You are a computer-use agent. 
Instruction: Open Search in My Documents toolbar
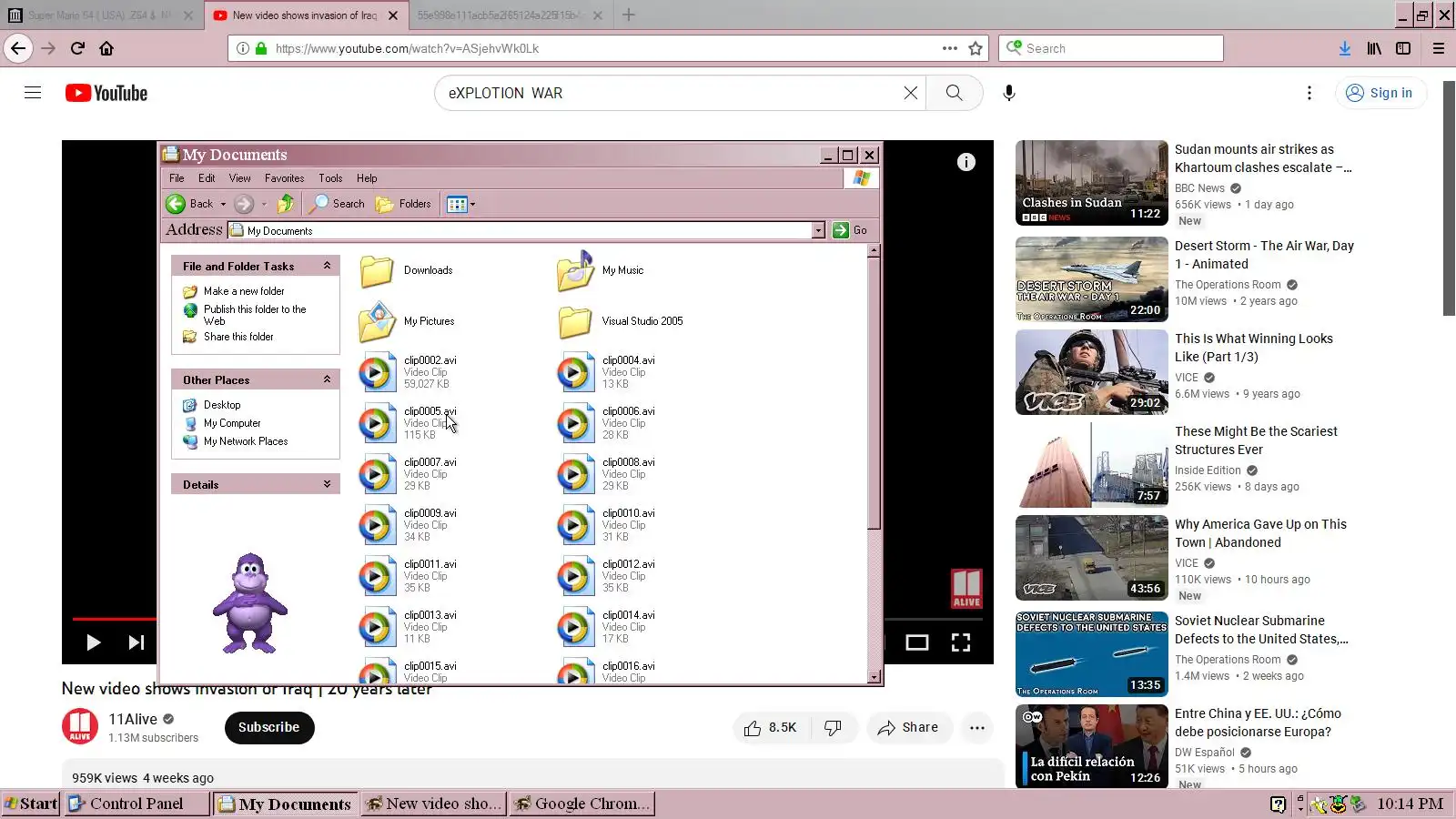[337, 204]
